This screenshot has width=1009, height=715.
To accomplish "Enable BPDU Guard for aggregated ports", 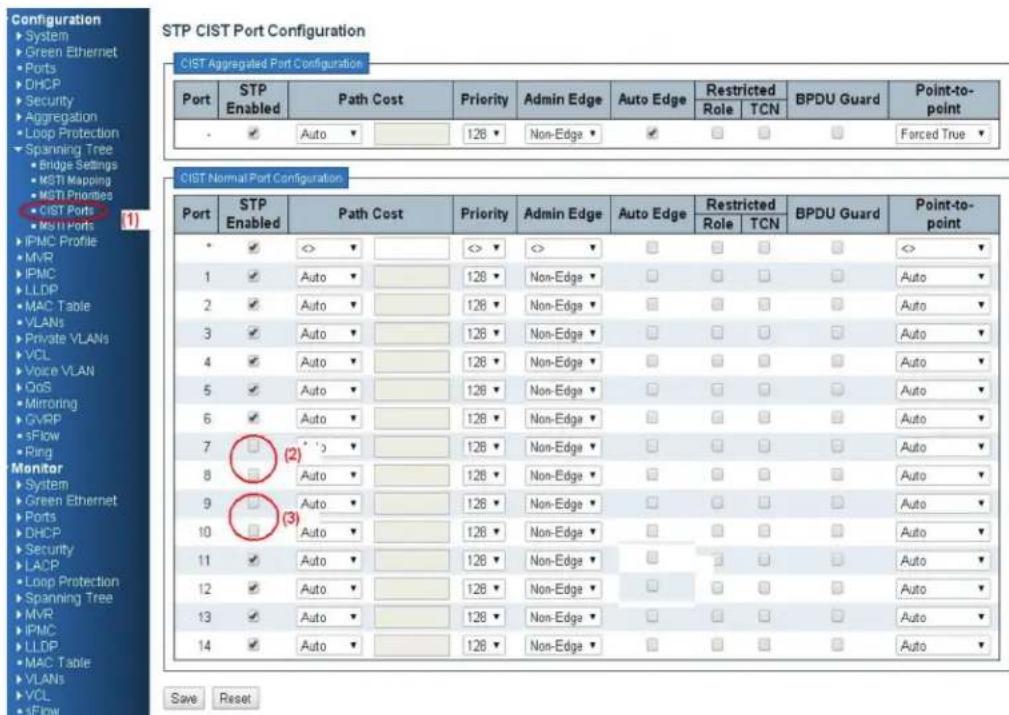I will tap(837, 133).
